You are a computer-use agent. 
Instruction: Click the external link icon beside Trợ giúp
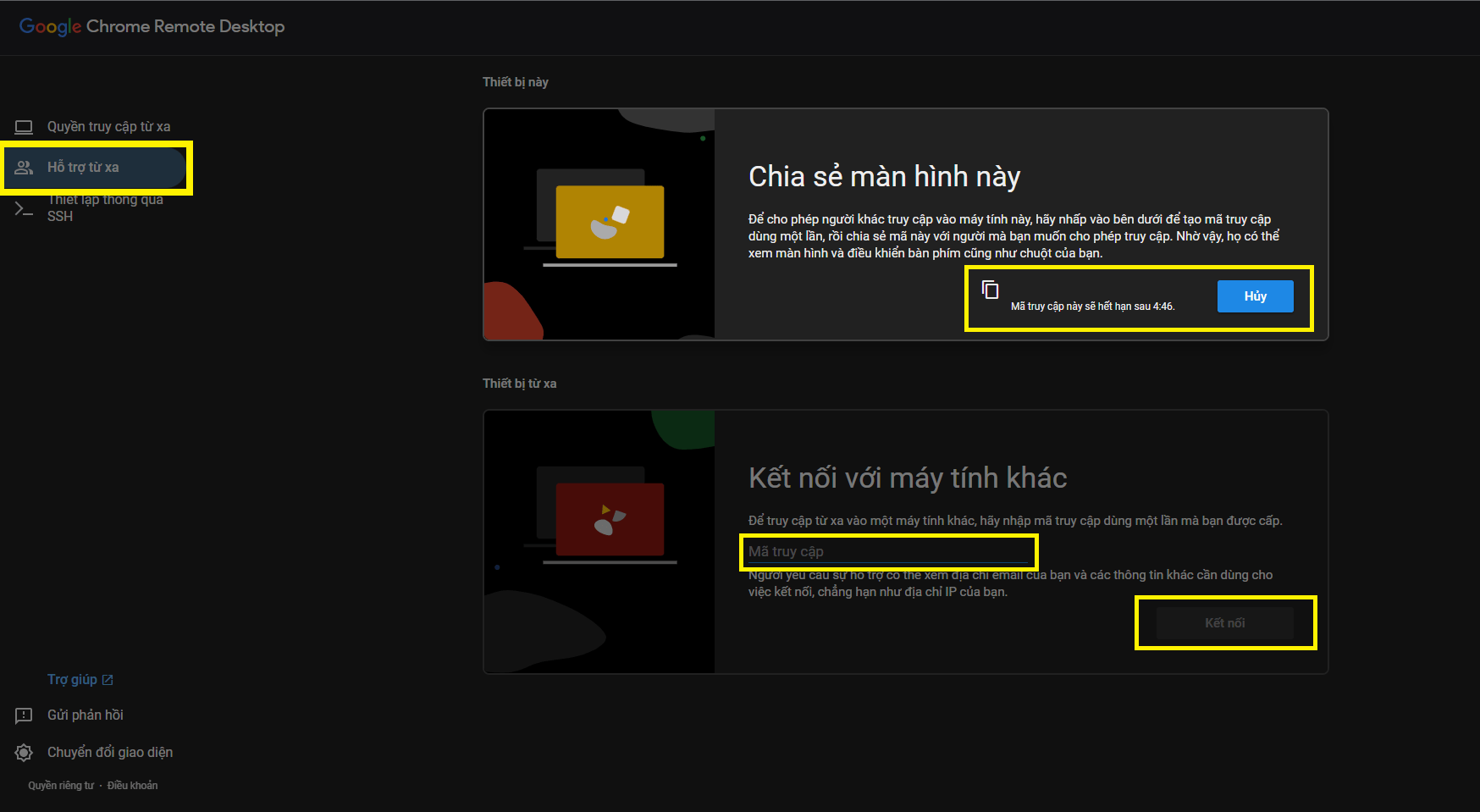[x=108, y=680]
